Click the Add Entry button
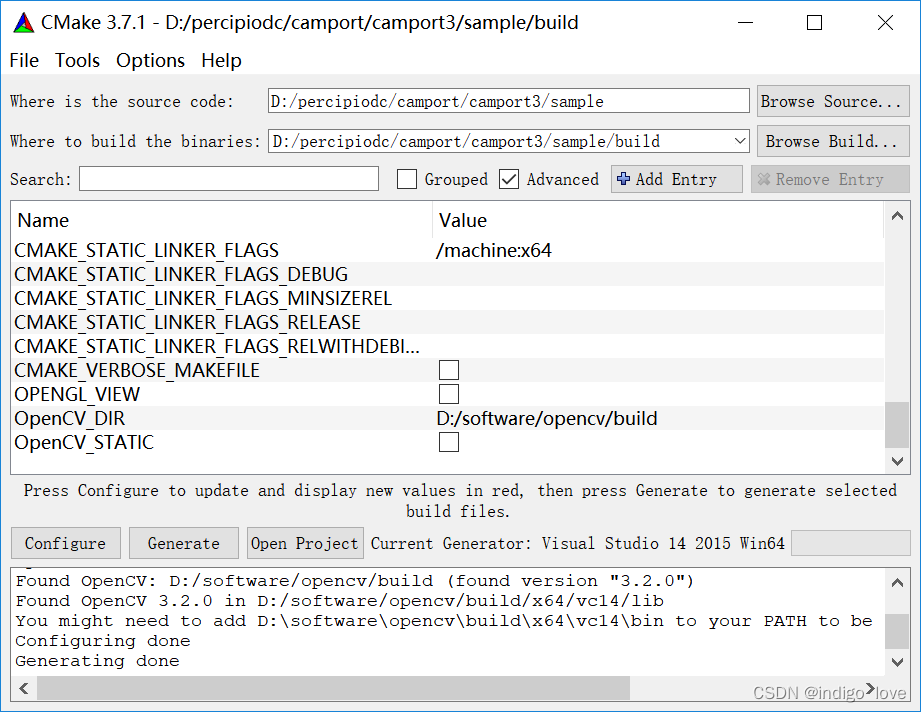 point(677,179)
